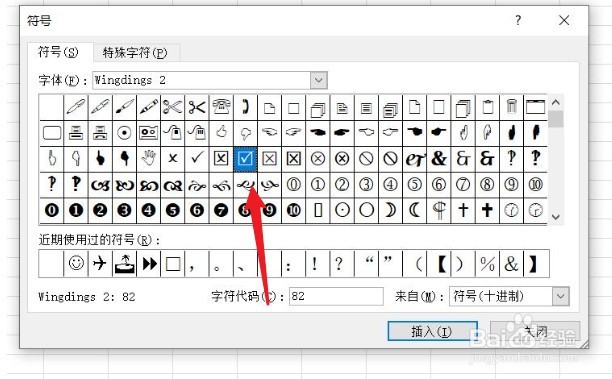Select the black circled 6 symbol
This screenshot has width=612, height=379.
point(197,210)
